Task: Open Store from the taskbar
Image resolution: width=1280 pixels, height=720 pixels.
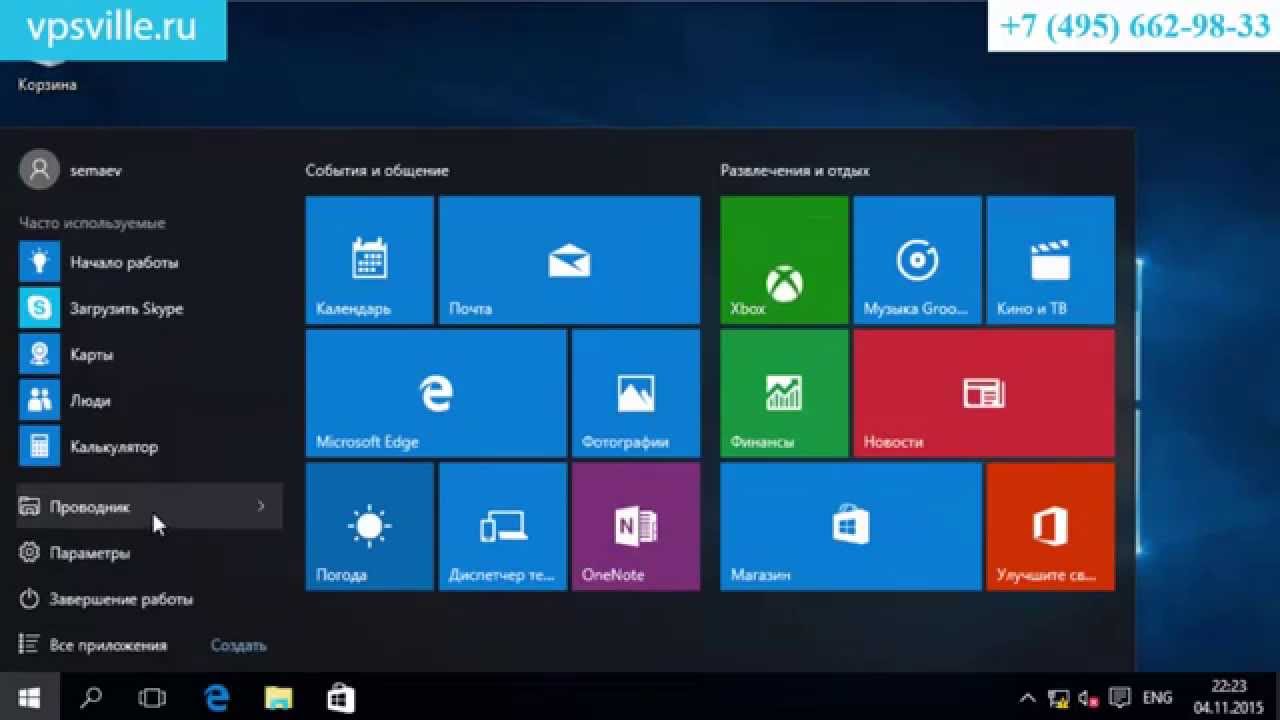Action: 340,697
